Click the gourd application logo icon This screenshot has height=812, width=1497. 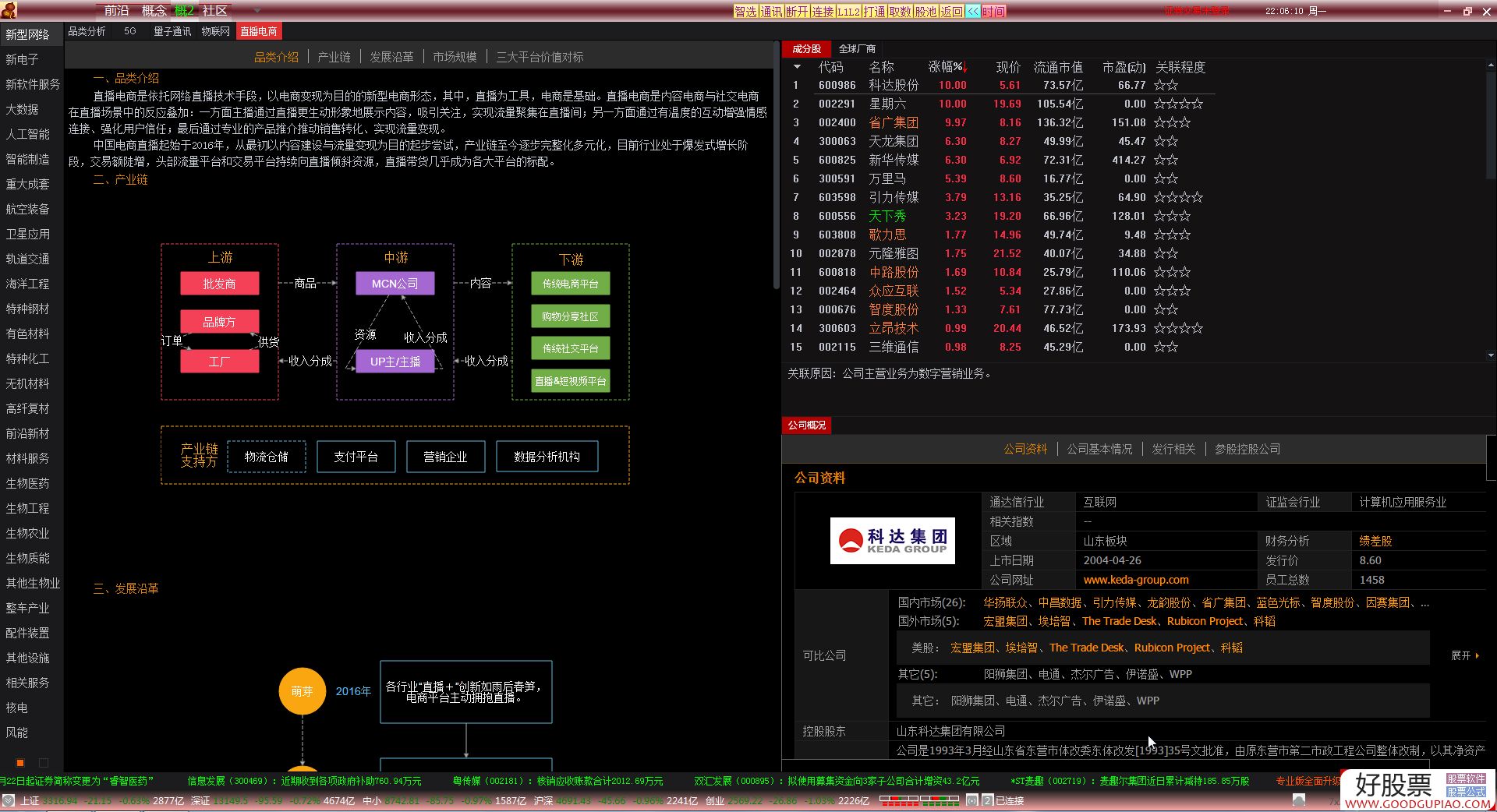tap(9, 11)
